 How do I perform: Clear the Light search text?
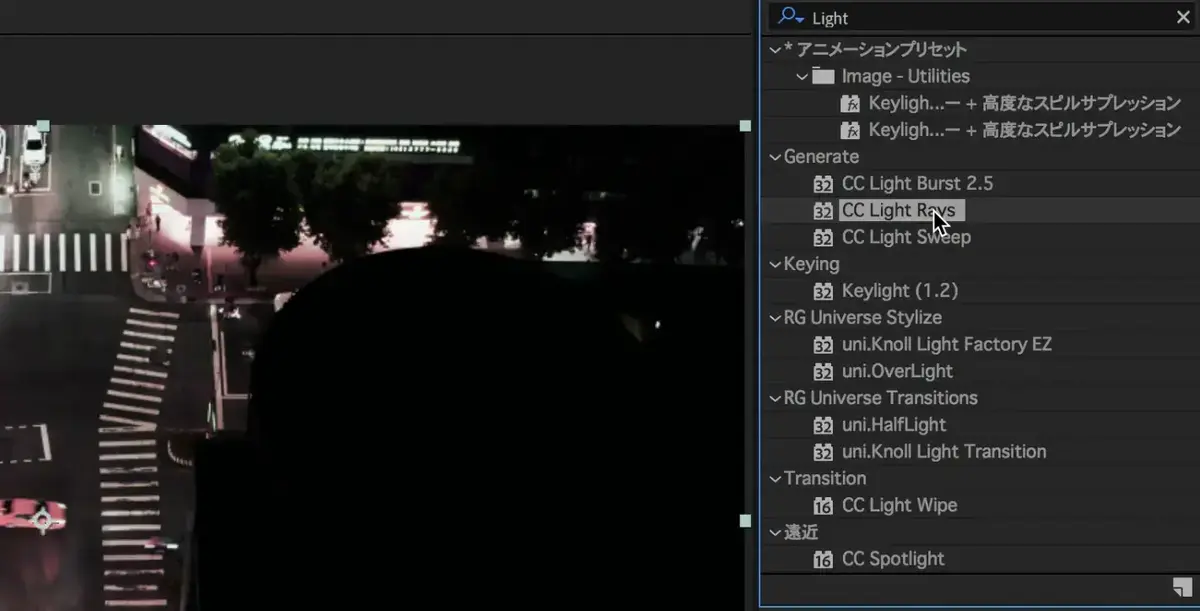1183,18
